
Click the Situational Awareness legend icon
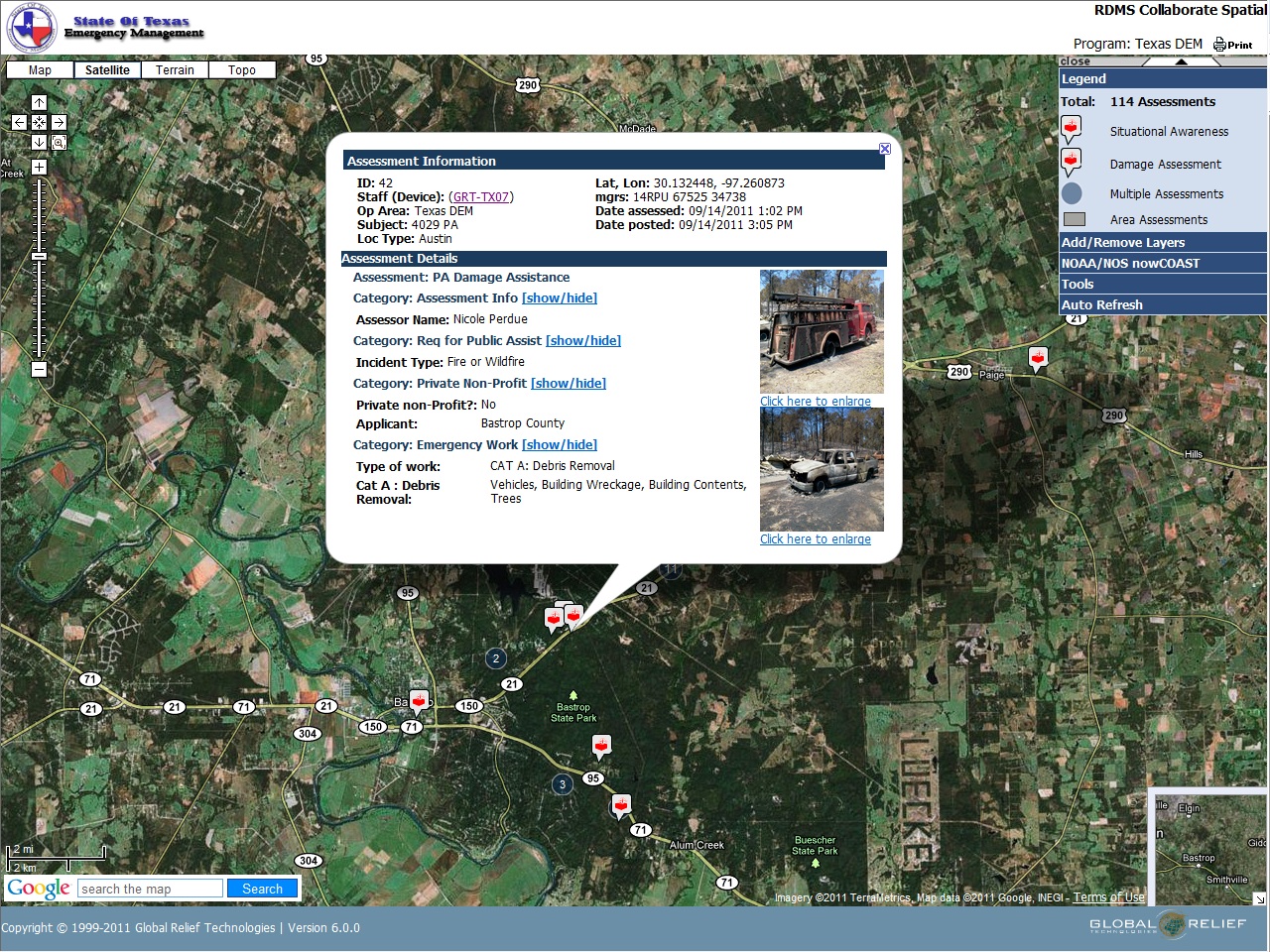[1072, 130]
